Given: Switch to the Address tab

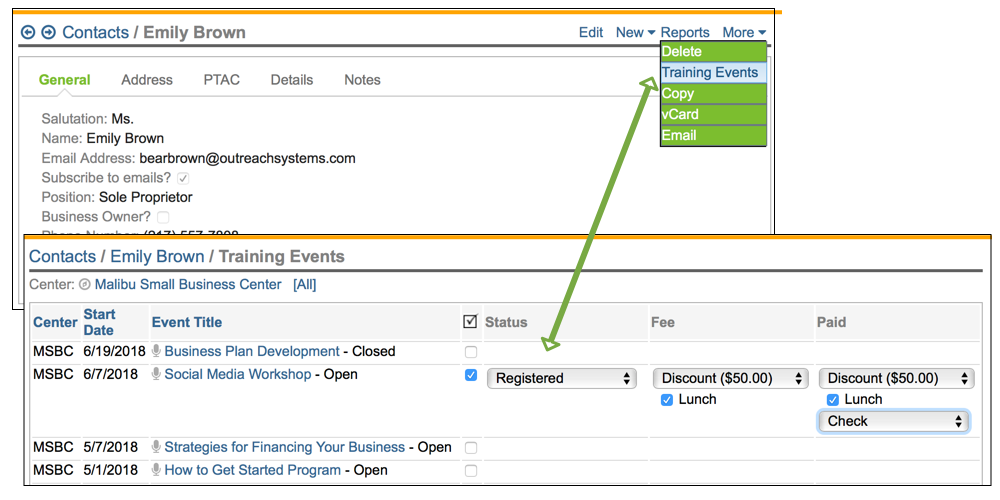Looking at the screenshot, I should [x=147, y=80].
